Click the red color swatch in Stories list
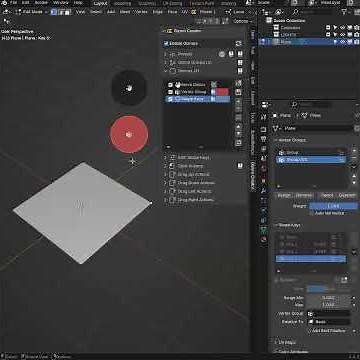This screenshot has width=360, height=360. coord(222,92)
